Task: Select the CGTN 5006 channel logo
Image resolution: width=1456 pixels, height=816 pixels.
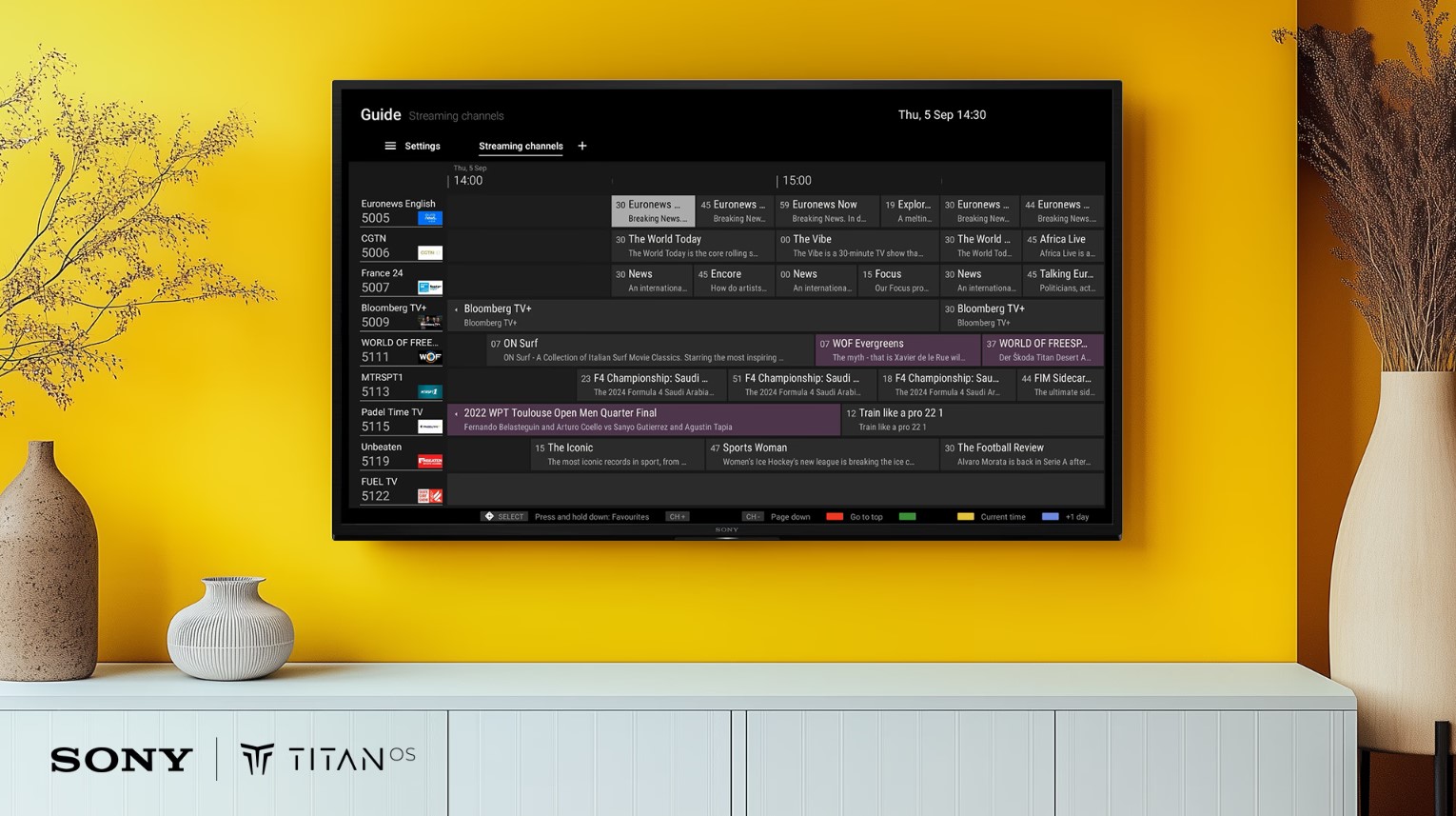Action: pyautogui.click(x=430, y=253)
